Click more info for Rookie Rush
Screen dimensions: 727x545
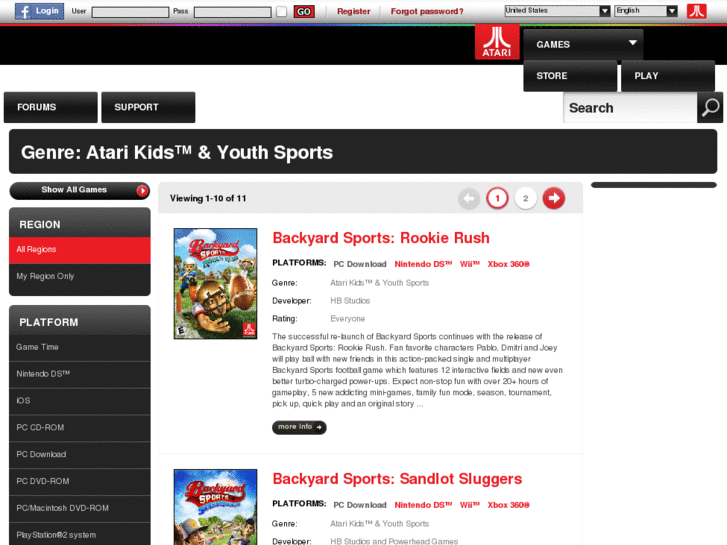tap(299, 427)
